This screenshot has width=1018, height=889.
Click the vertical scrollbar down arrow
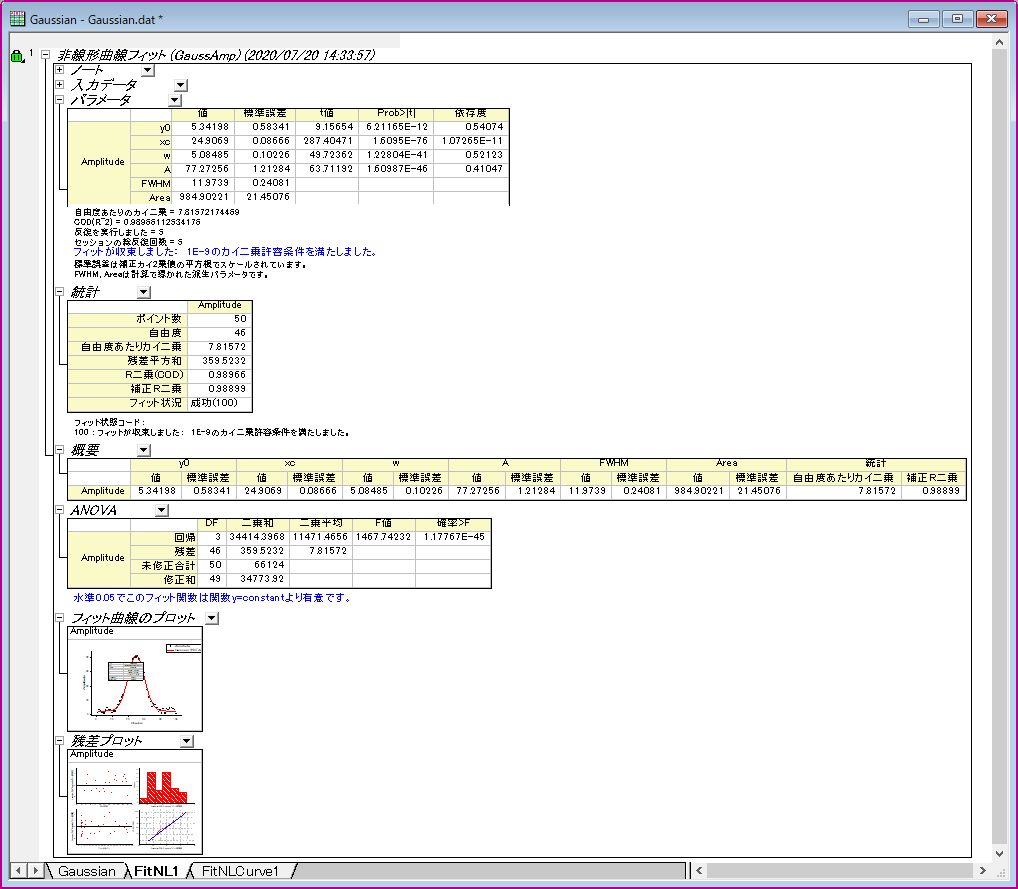999,854
